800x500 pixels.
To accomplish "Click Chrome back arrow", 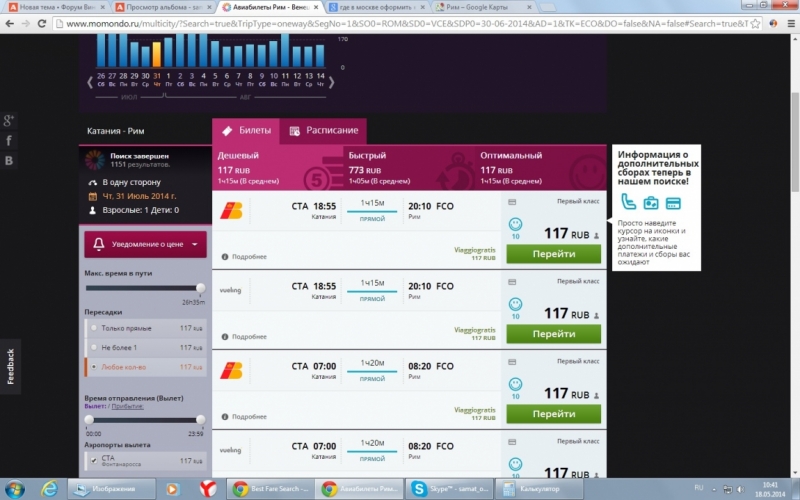I will click(10, 23).
